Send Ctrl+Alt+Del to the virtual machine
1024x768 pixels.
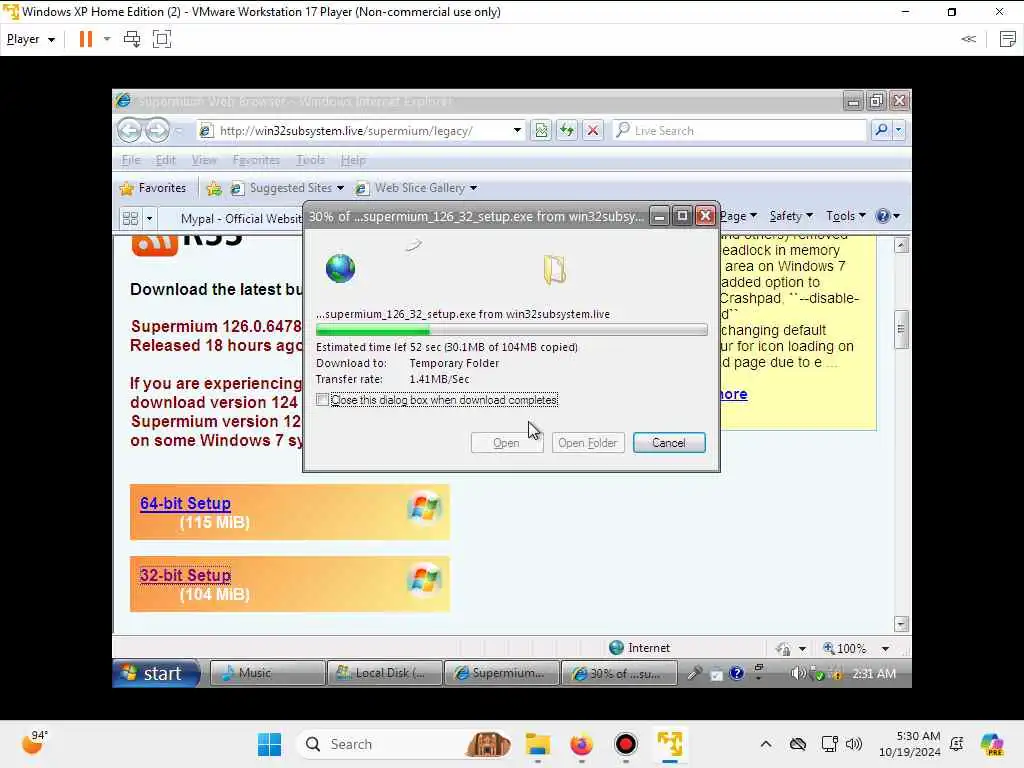132,39
